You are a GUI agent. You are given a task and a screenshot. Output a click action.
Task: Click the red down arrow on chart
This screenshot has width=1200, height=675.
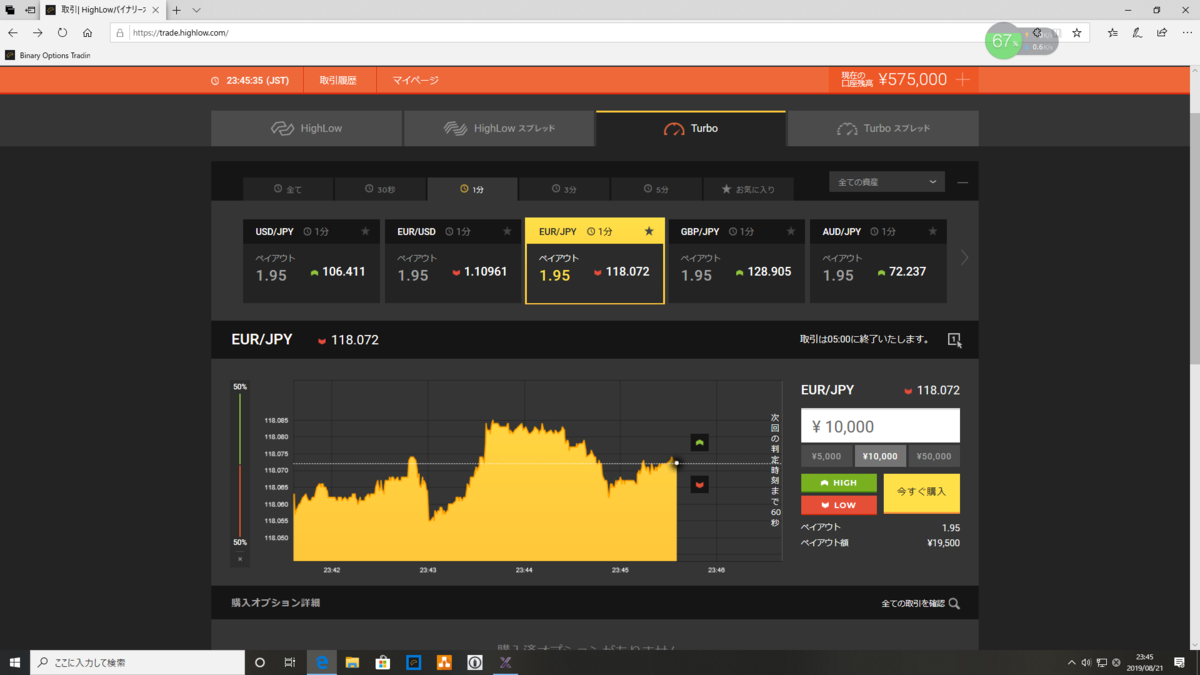(700, 485)
